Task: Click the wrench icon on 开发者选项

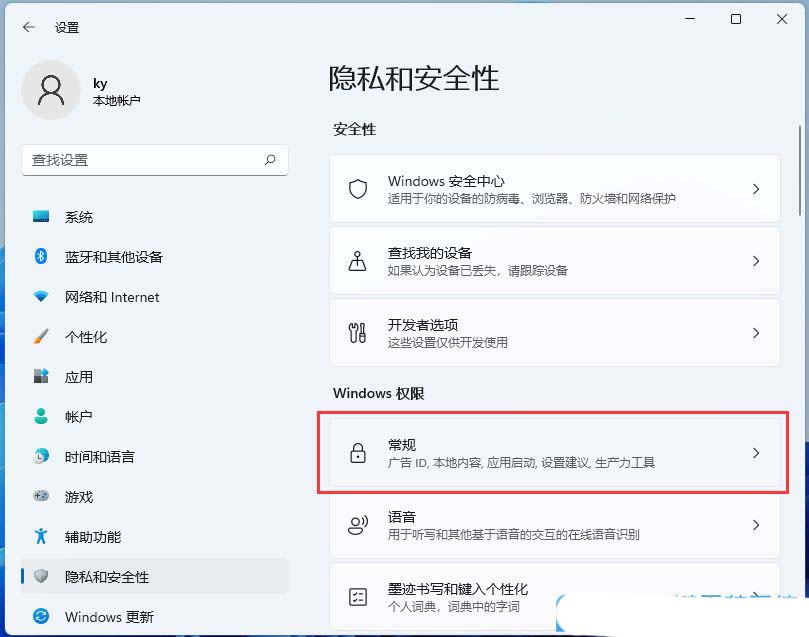Action: click(x=357, y=332)
